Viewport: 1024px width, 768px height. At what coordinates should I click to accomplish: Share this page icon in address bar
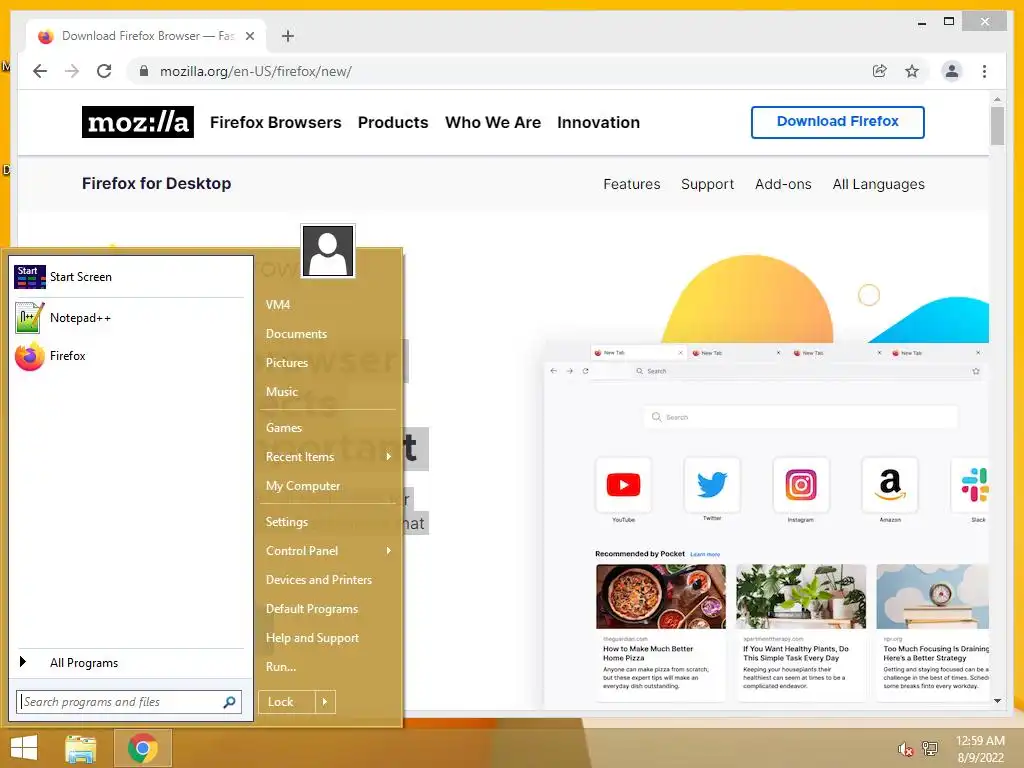pyautogui.click(x=880, y=71)
